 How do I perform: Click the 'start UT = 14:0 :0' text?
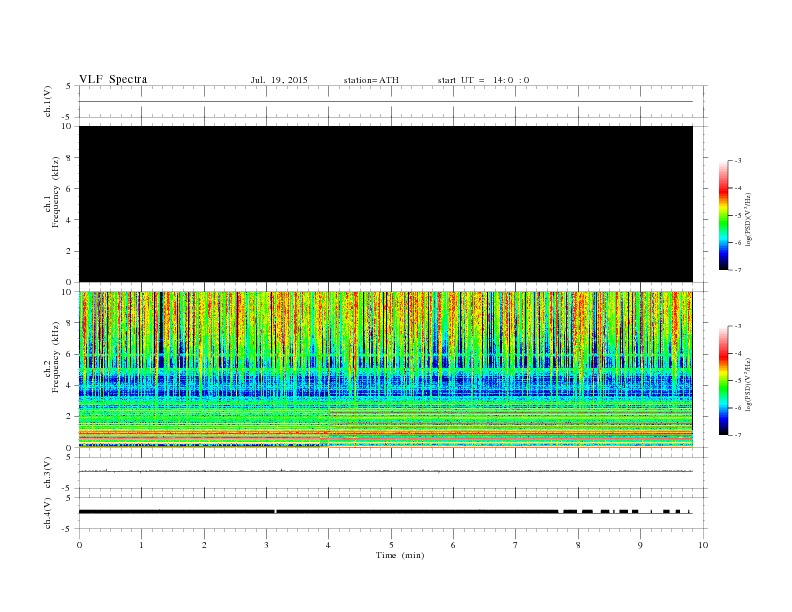[483, 80]
